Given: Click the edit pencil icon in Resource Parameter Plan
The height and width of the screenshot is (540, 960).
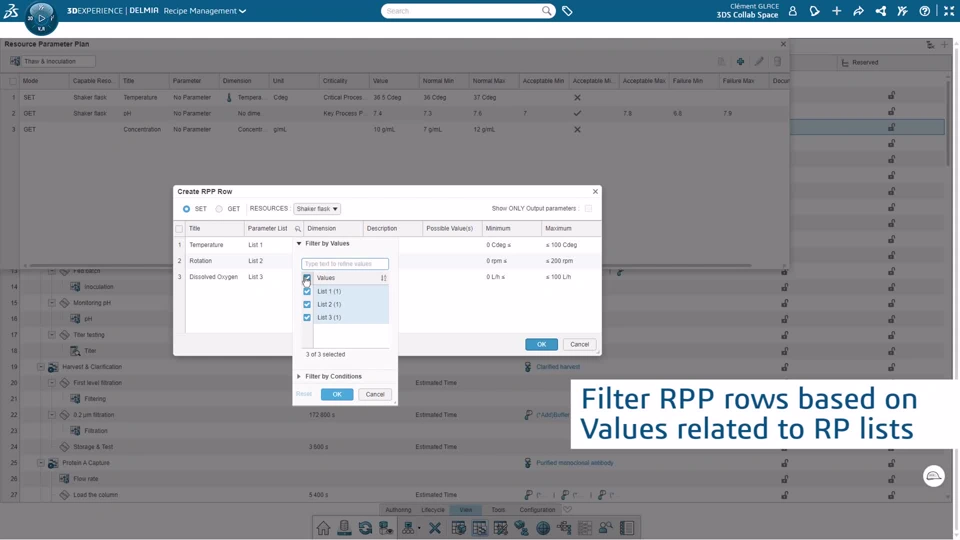Looking at the screenshot, I should 759,62.
